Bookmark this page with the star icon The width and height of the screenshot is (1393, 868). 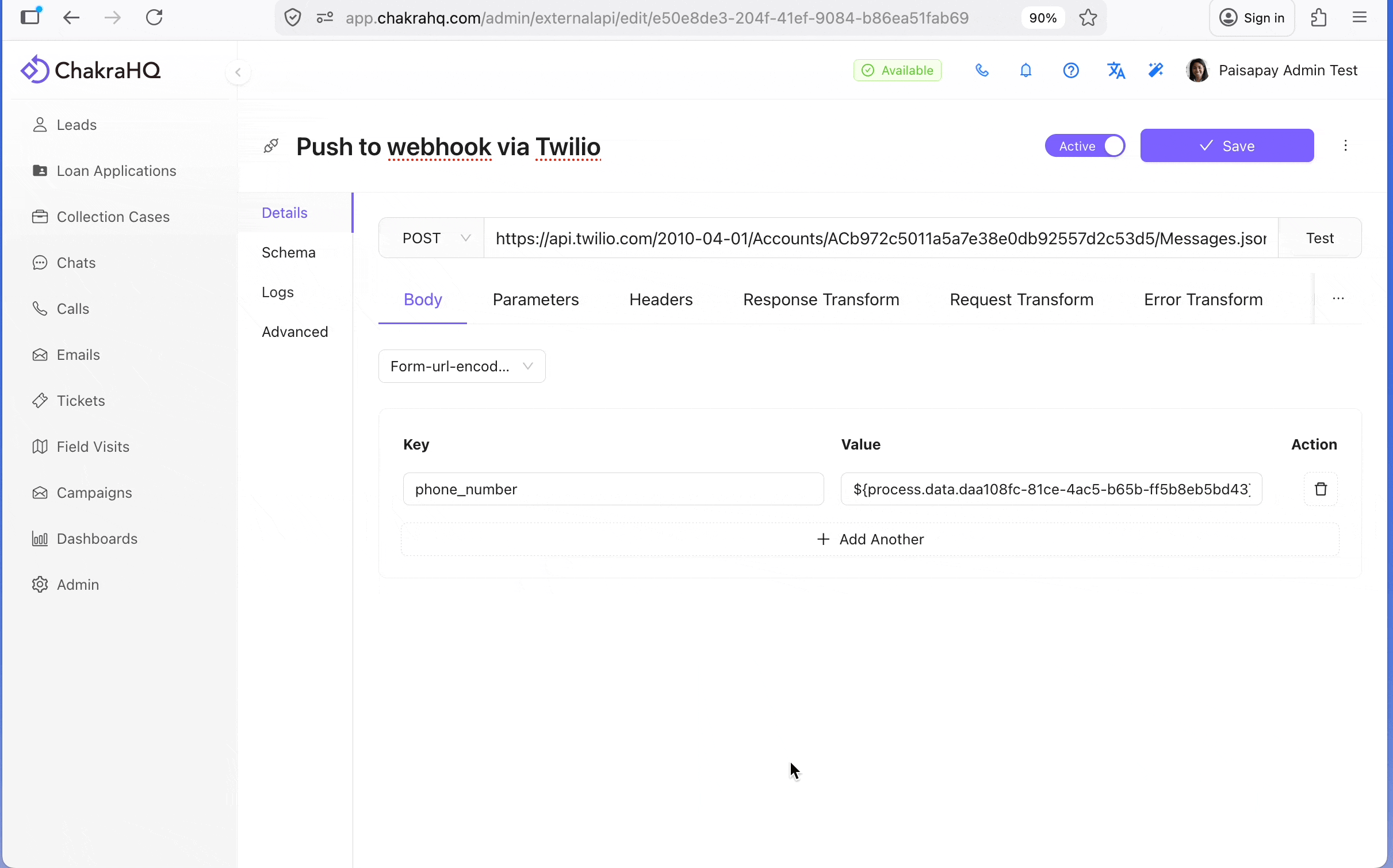[x=1088, y=18]
